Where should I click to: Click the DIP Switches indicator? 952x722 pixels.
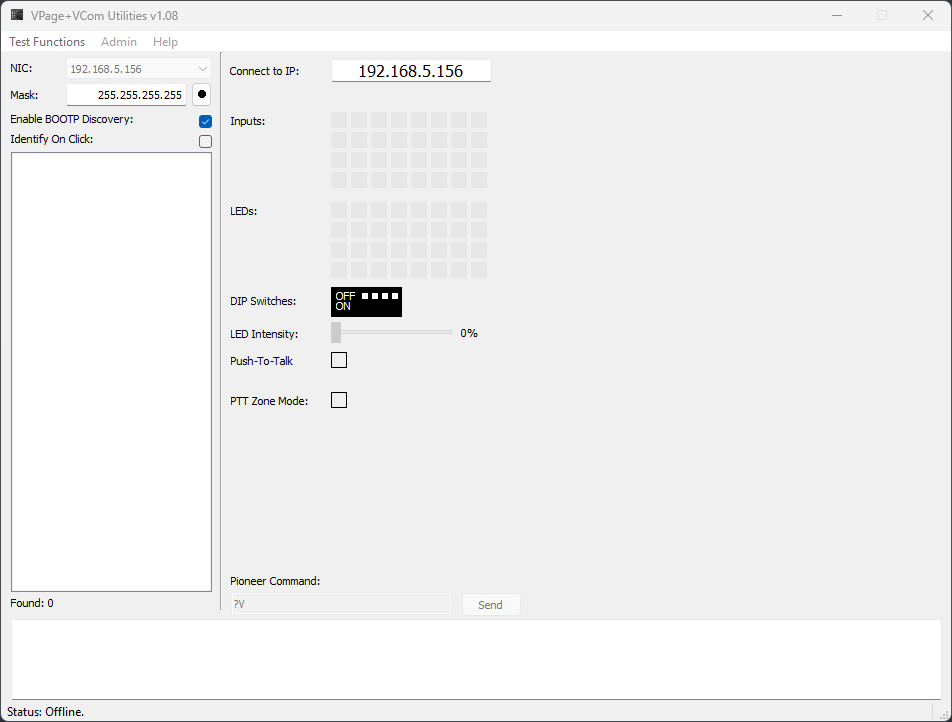(x=366, y=302)
